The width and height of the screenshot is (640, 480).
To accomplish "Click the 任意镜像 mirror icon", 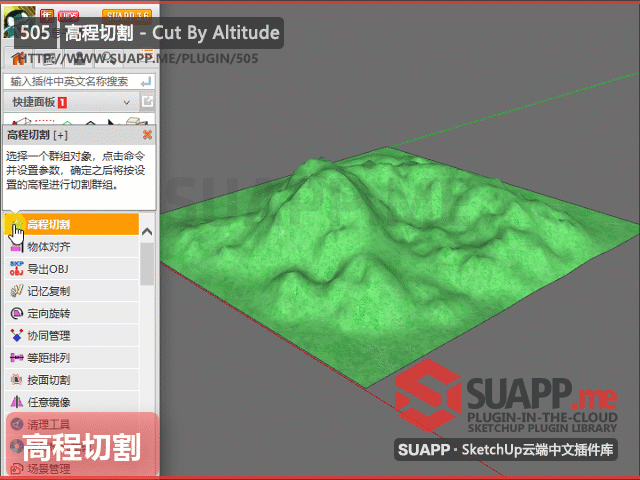I will click(x=16, y=402).
